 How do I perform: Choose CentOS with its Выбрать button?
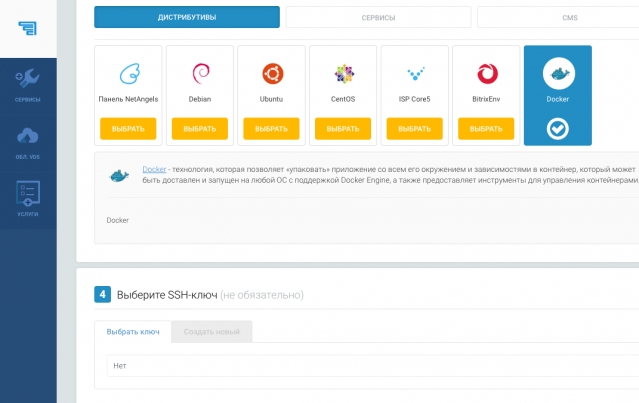(x=343, y=129)
